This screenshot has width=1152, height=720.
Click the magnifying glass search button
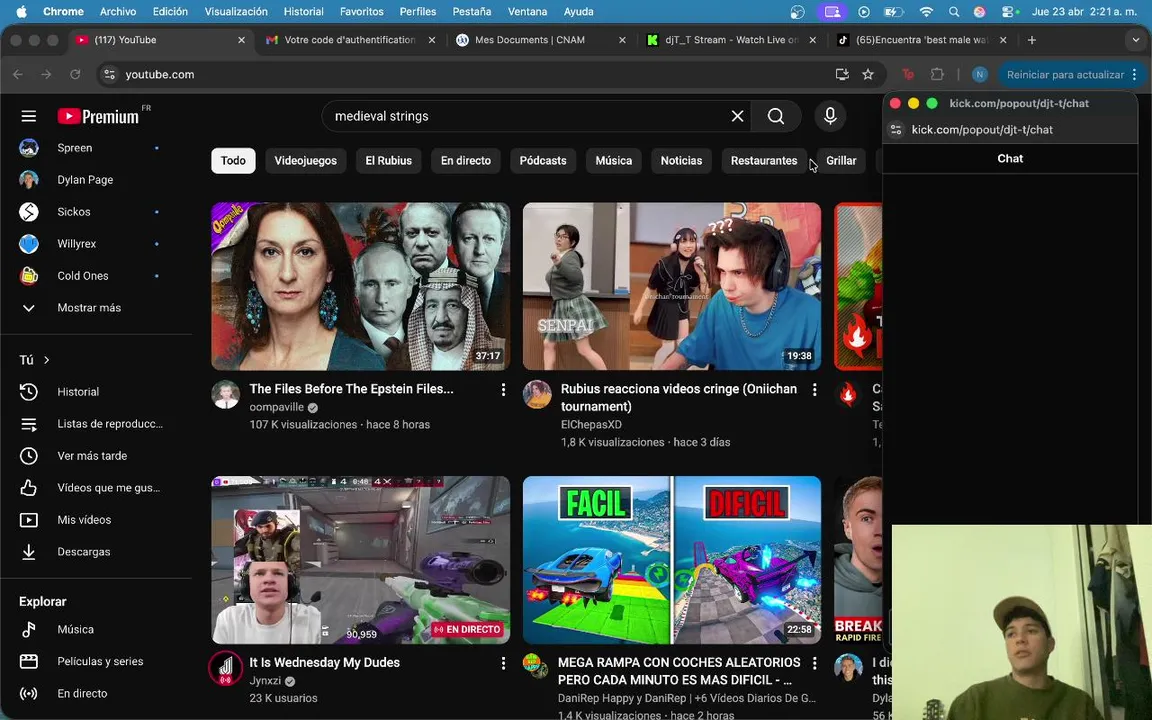[776, 116]
